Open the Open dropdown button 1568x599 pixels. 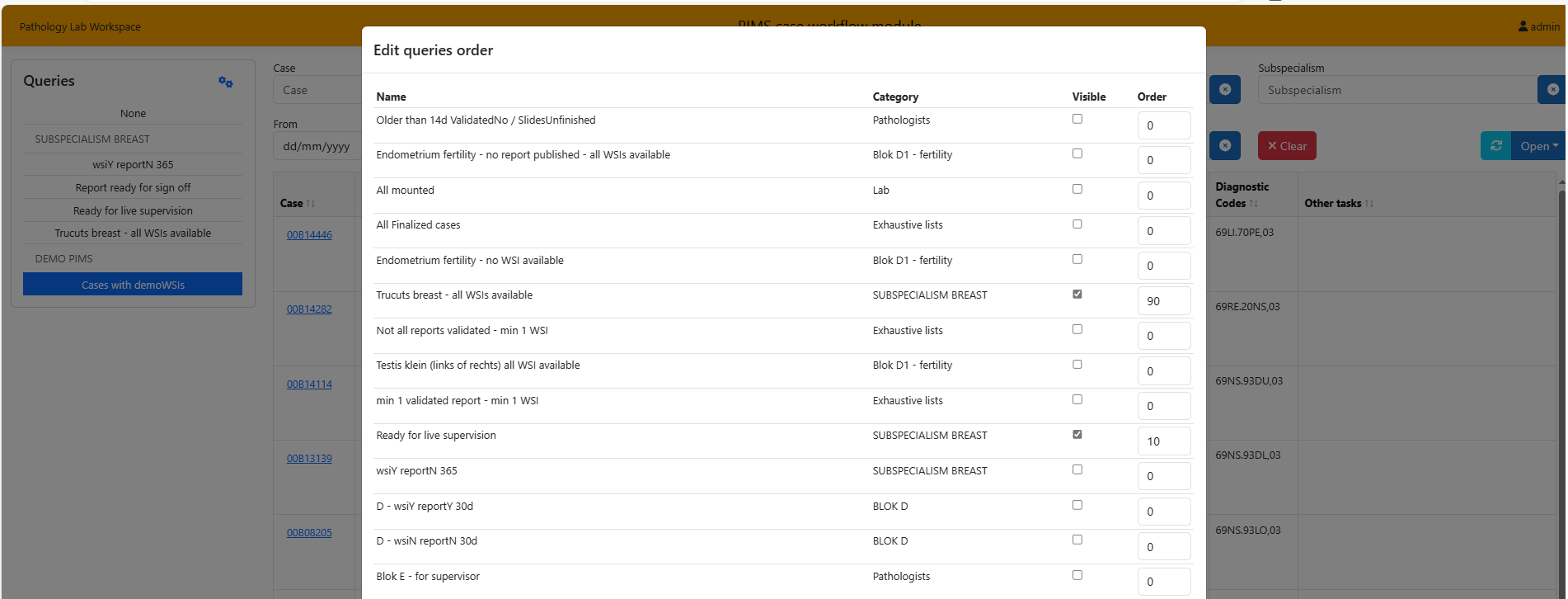(x=1538, y=146)
